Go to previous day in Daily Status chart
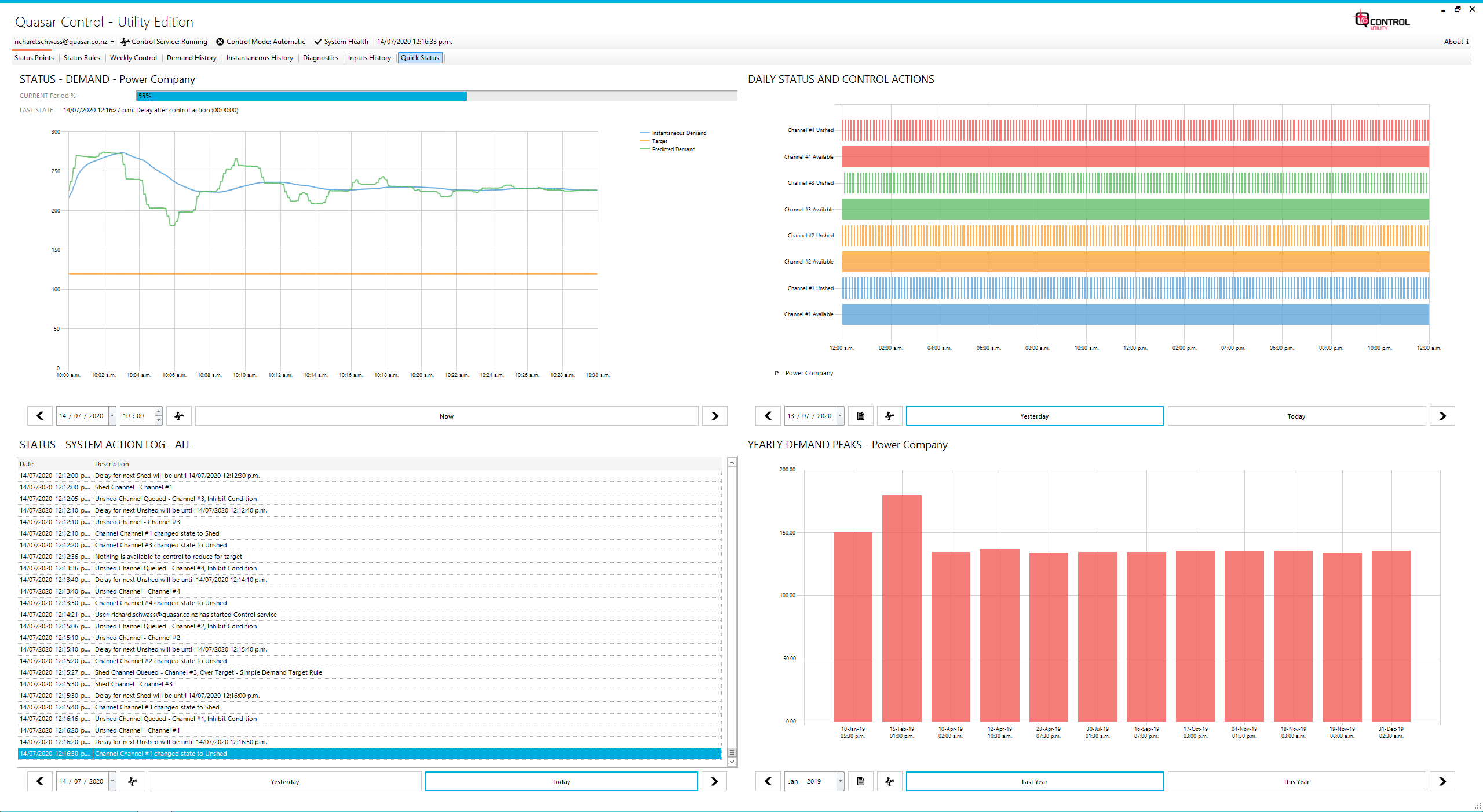This screenshot has width=1483, height=812. click(x=768, y=416)
